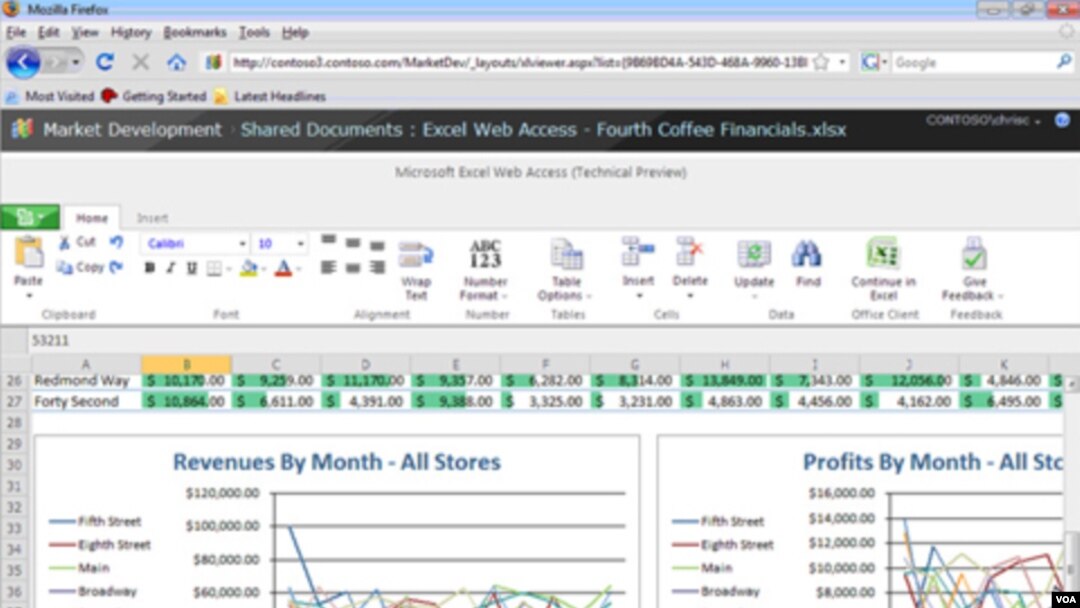The image size is (1080, 608).
Task: Toggle middle vertical alignment
Action: pos(353,243)
